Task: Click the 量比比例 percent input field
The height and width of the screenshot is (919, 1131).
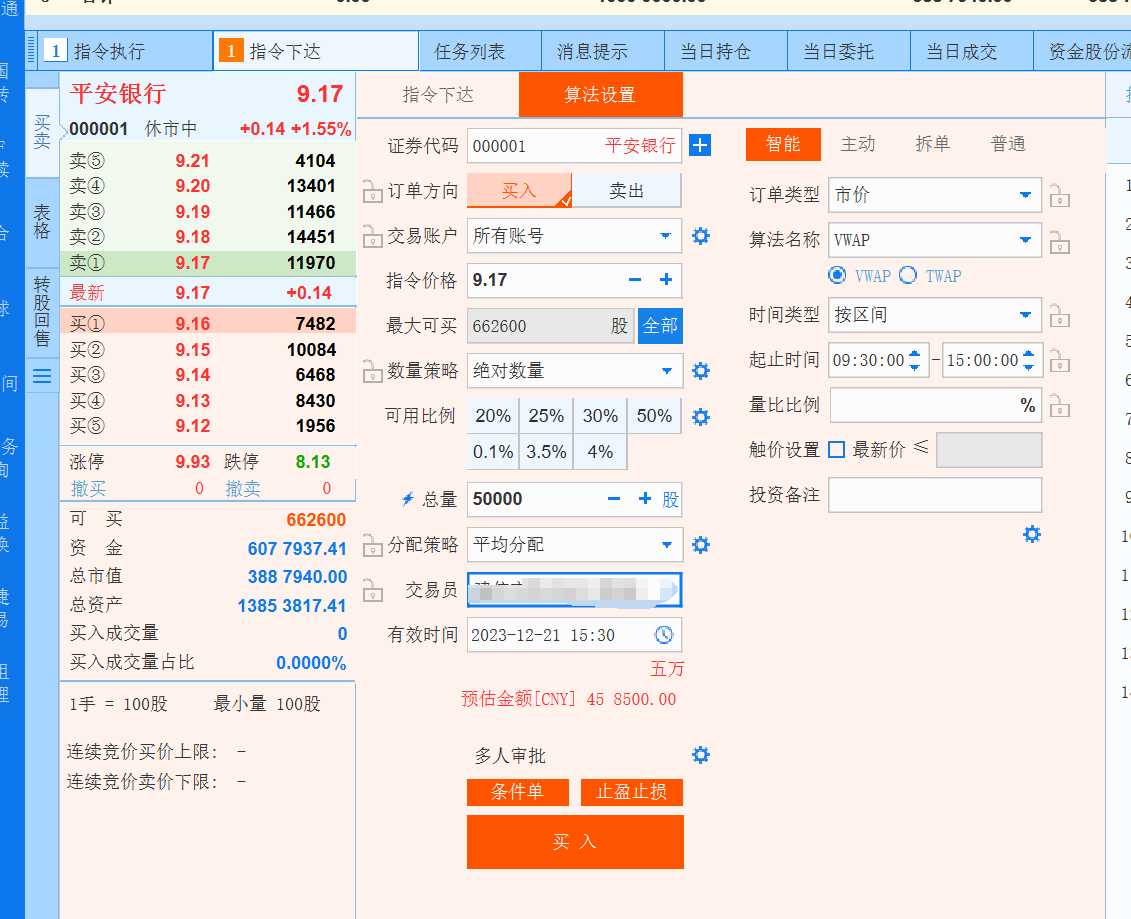Action: click(x=935, y=405)
